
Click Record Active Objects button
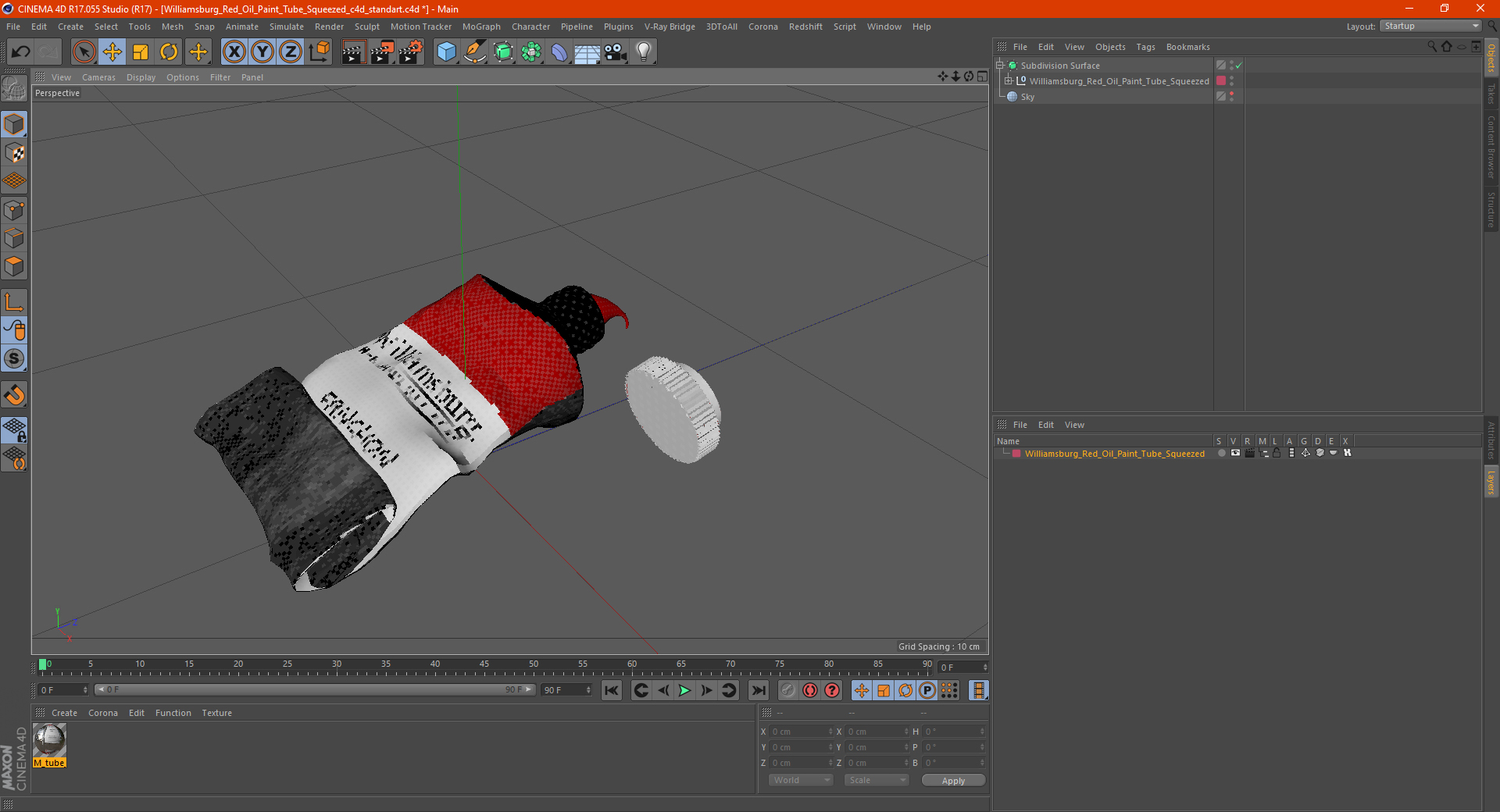[788, 690]
